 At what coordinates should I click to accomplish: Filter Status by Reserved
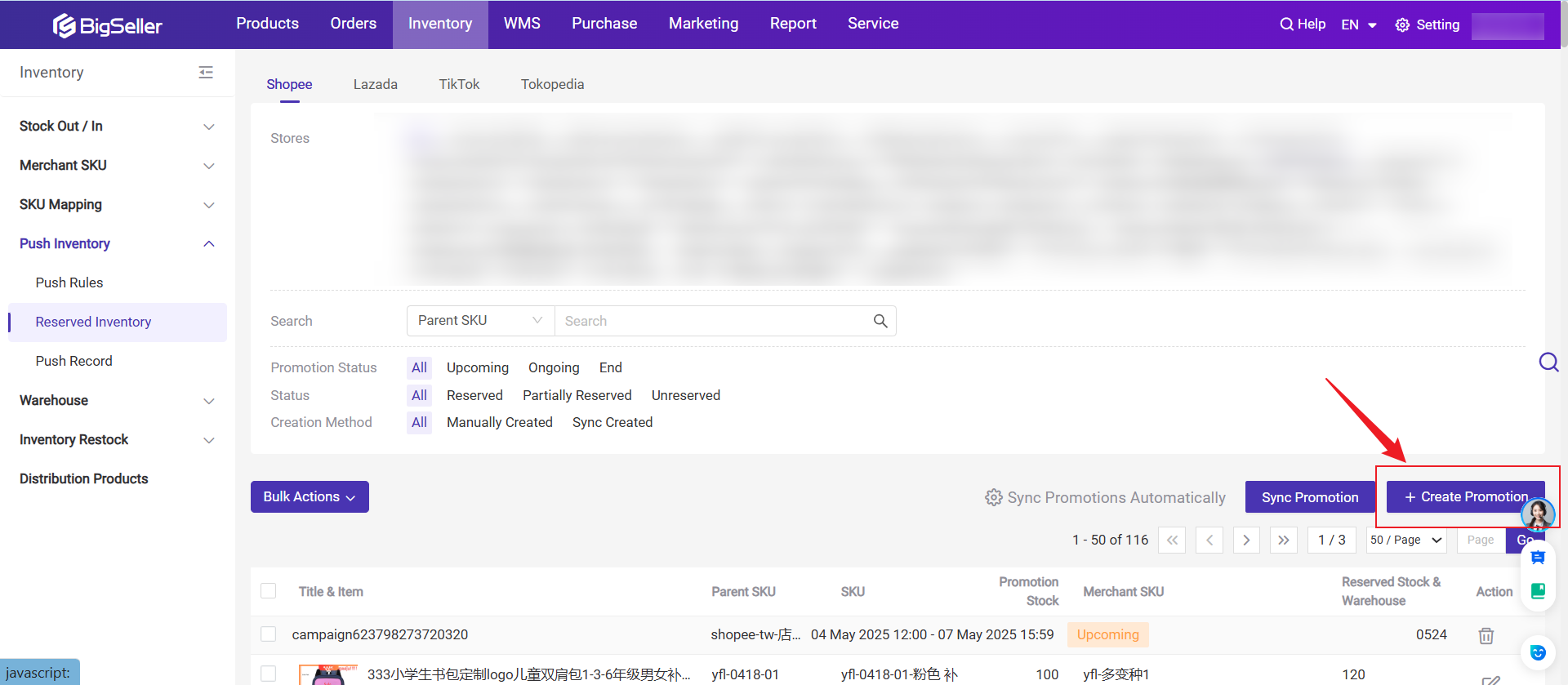click(474, 395)
